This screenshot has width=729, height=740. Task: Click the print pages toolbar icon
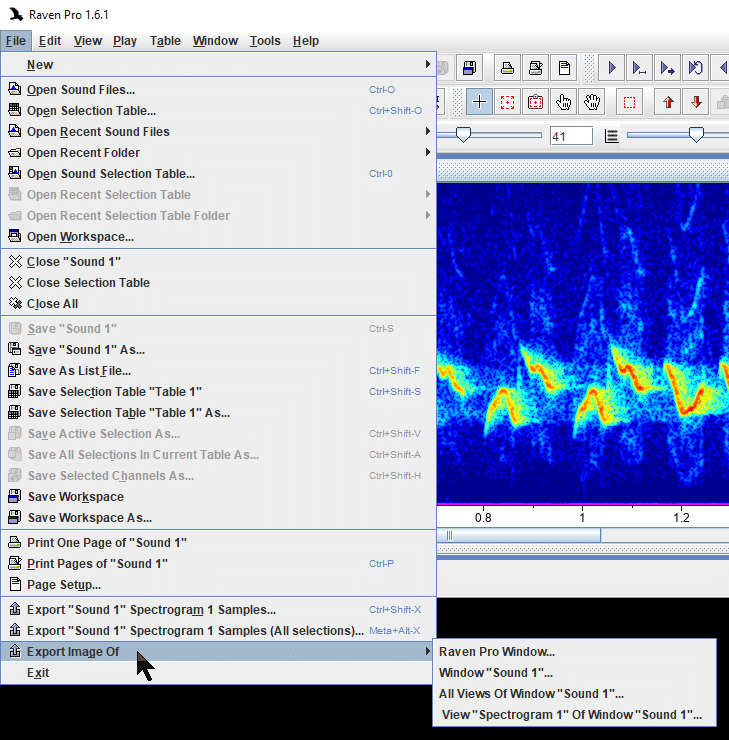click(x=536, y=68)
